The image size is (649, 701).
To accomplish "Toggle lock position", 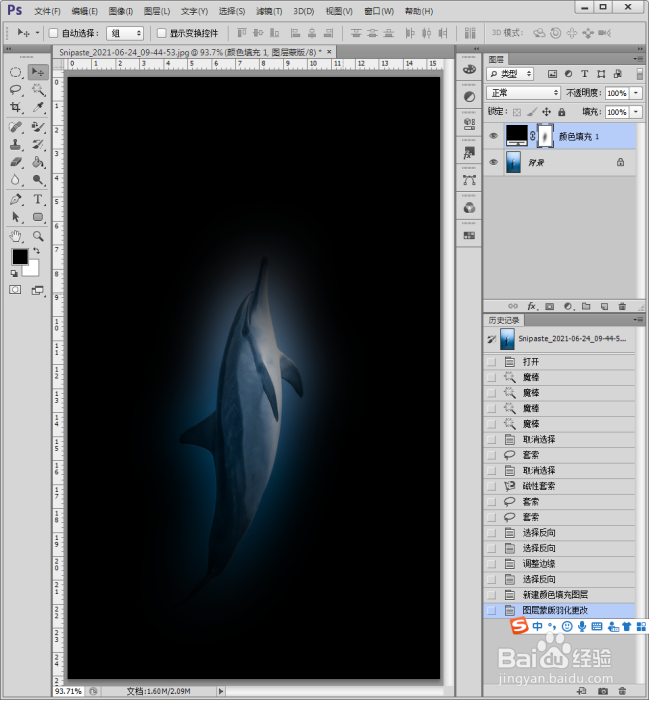I will tap(547, 112).
